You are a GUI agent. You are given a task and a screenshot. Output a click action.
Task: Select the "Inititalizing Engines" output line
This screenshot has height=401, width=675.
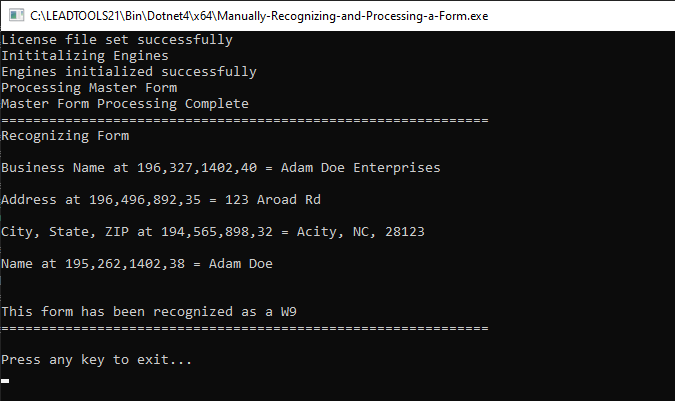pyautogui.click(x=85, y=56)
